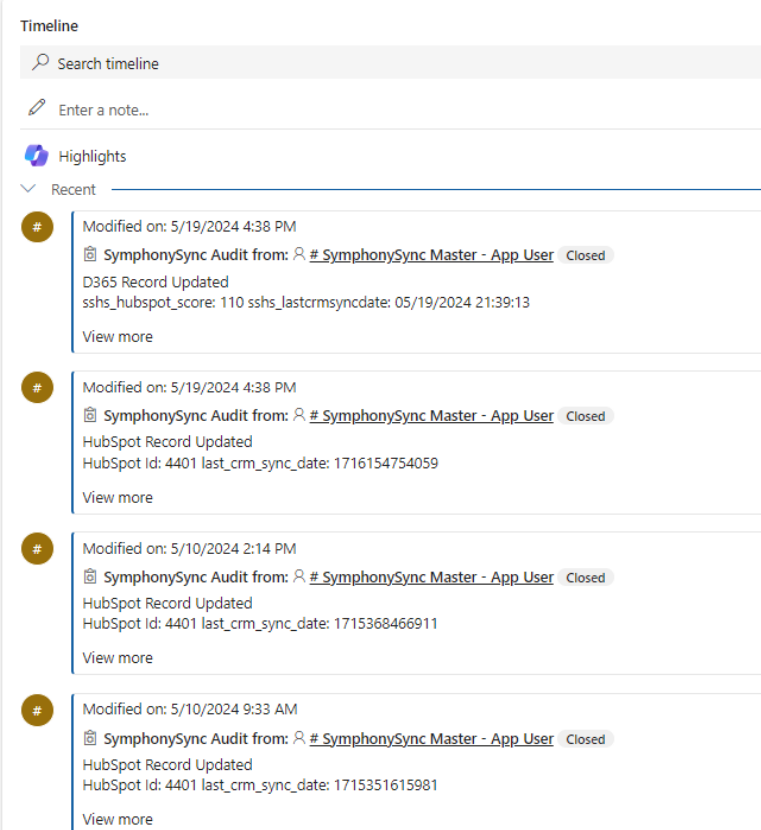This screenshot has width=761, height=830.
Task: Open Copilot Highlights icon
Action: [x=37, y=156]
